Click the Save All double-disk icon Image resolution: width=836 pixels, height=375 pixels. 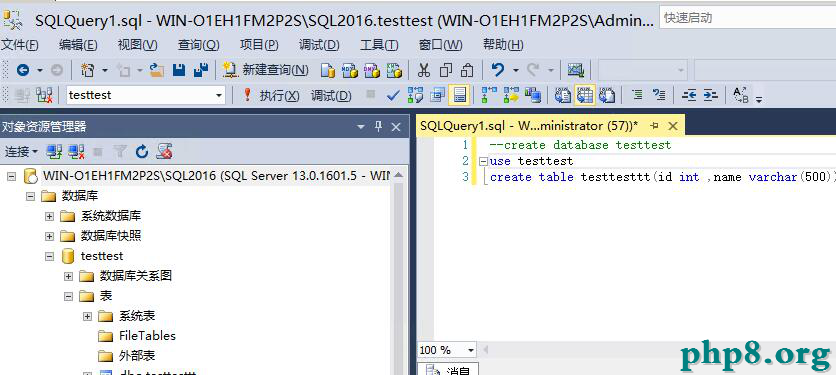click(201, 70)
